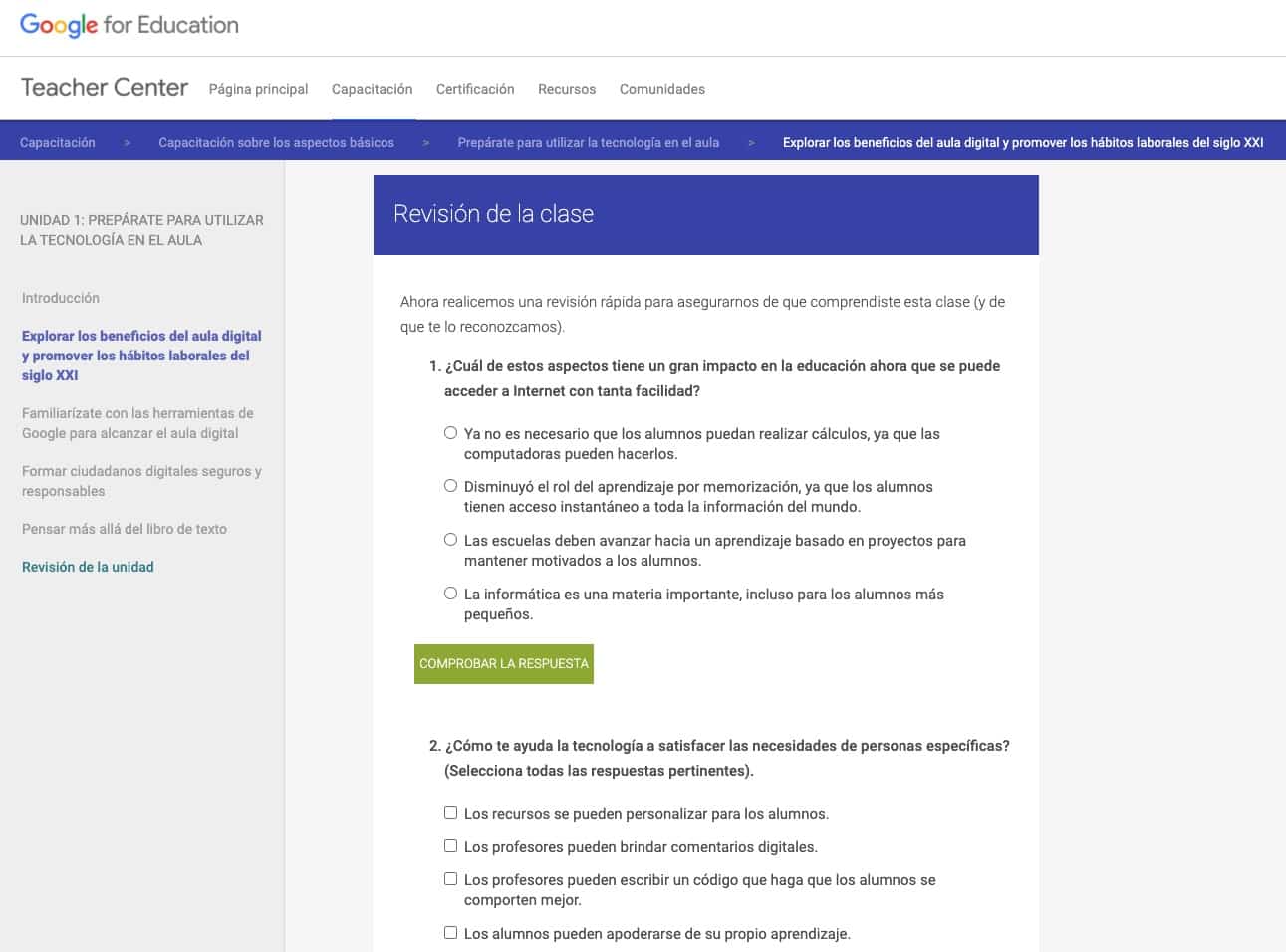
Task: Open 'Revisión de la unidad' sidebar link
Action: click(88, 567)
